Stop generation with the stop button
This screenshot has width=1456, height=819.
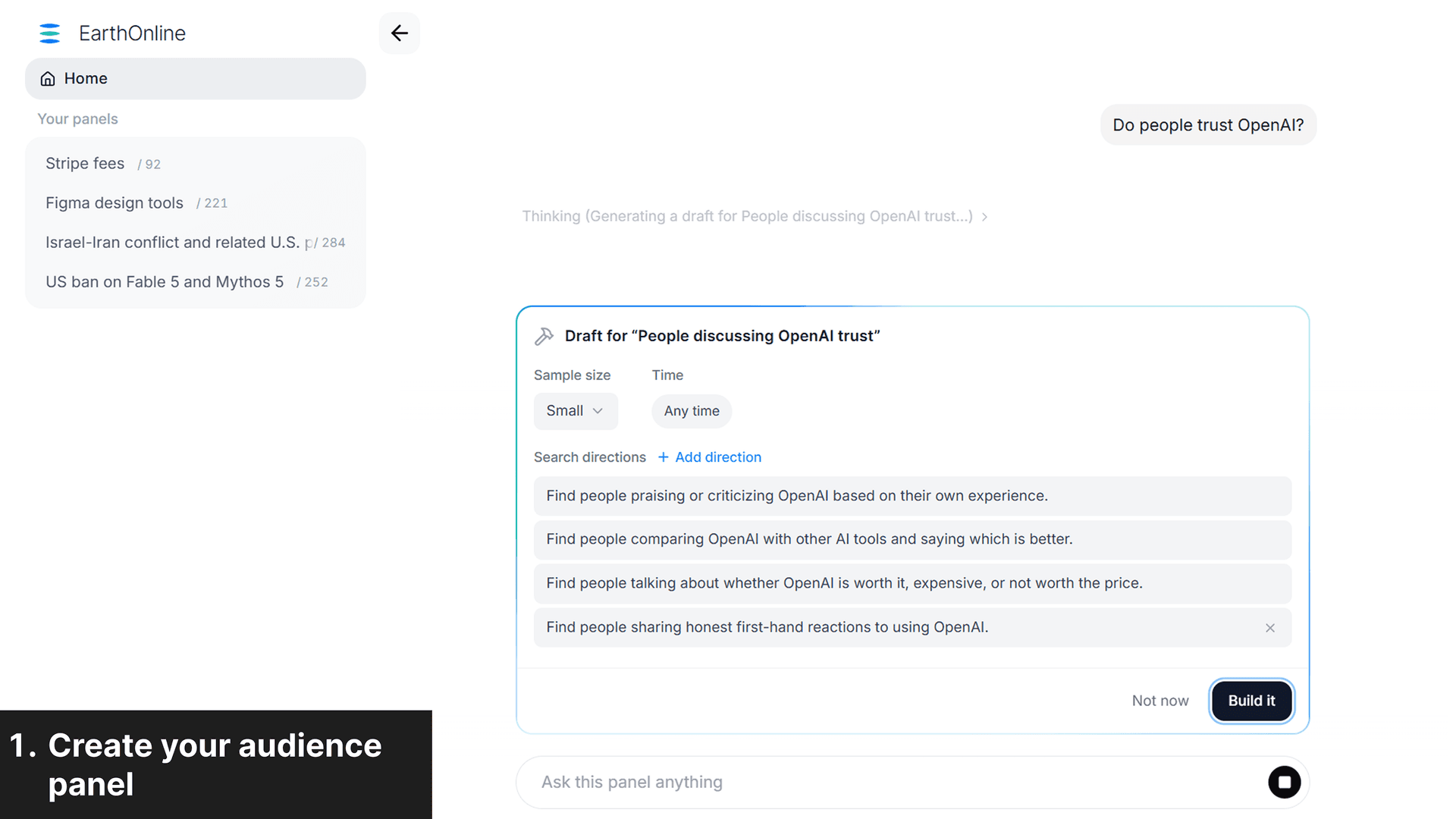pos(1285,782)
